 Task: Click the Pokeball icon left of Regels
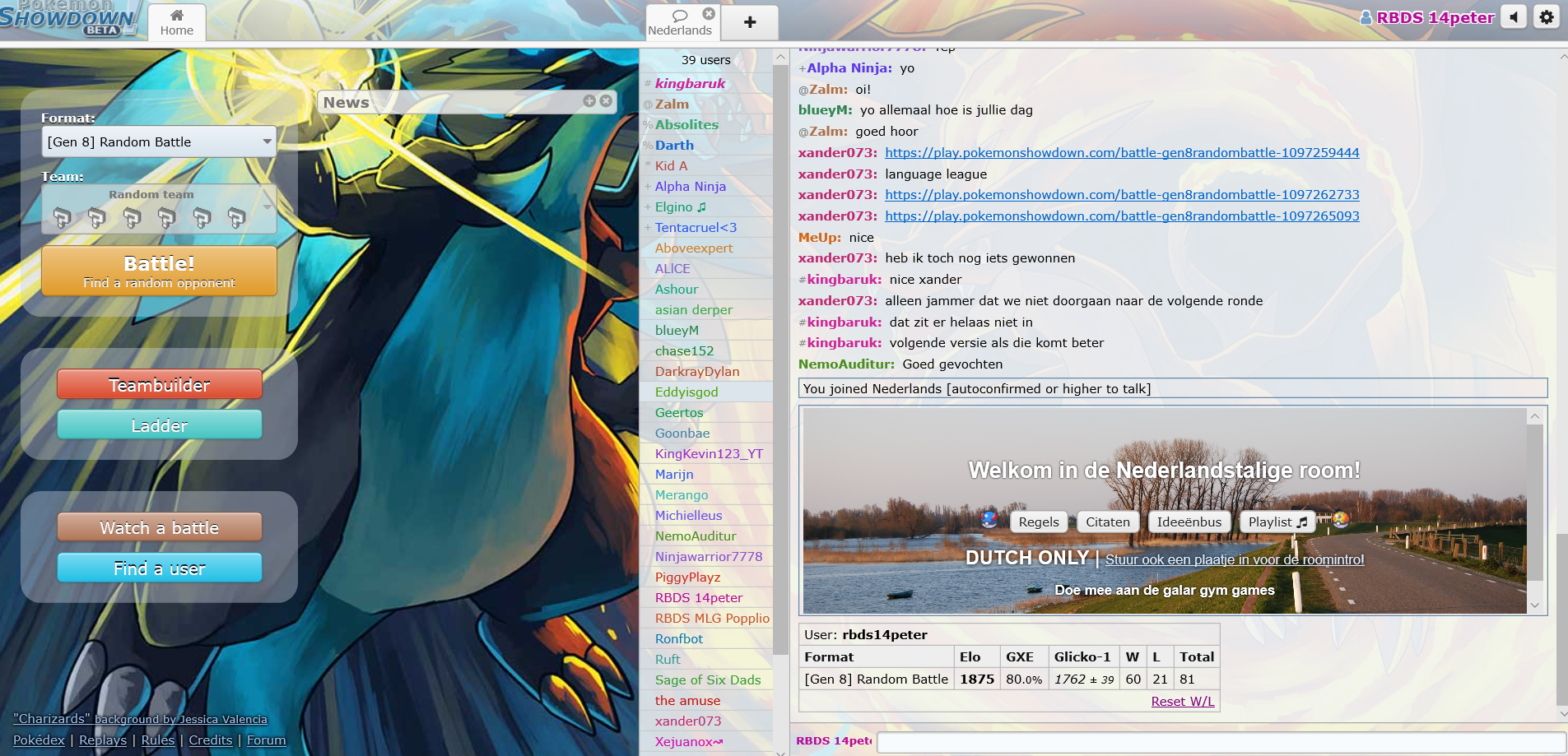coord(989,520)
